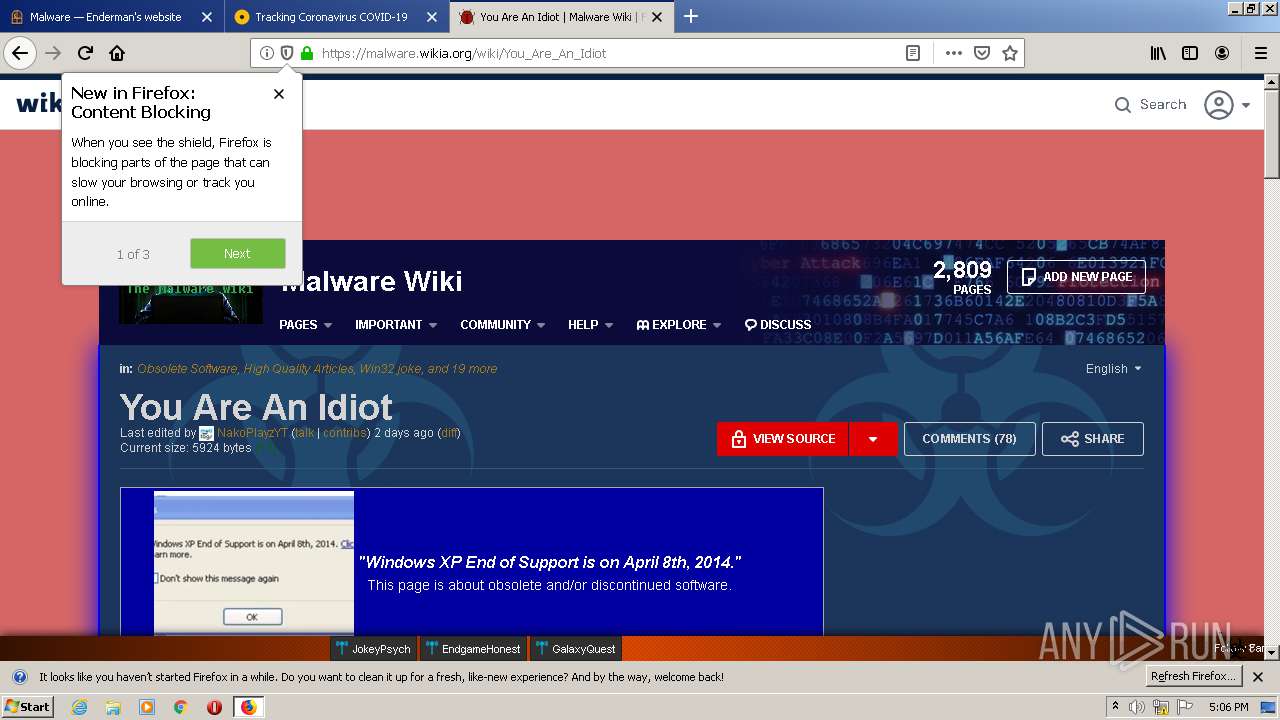Close the Content Blocking popup
This screenshot has height=720, width=1280.
[x=279, y=94]
